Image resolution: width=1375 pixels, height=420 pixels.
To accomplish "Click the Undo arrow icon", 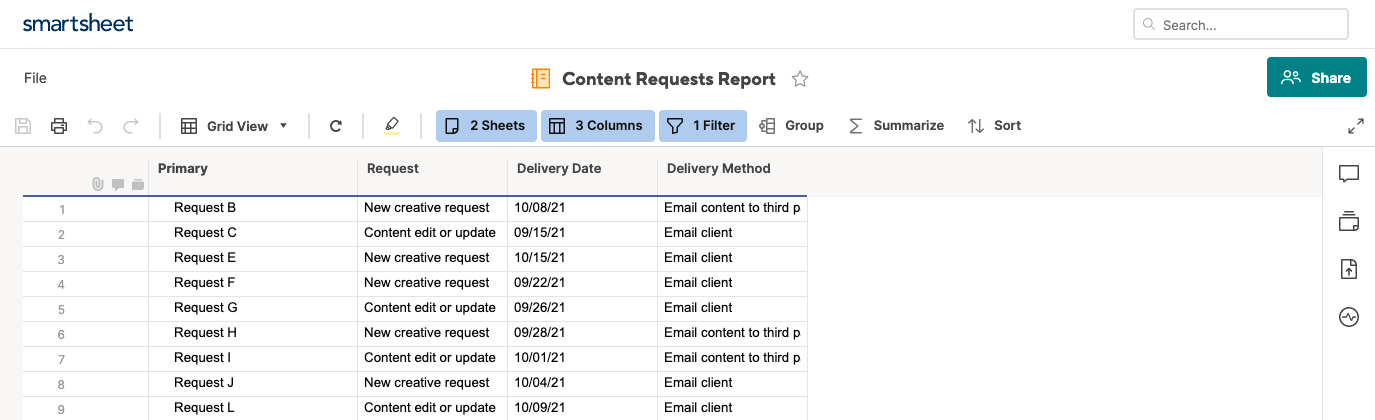I will tap(95, 126).
